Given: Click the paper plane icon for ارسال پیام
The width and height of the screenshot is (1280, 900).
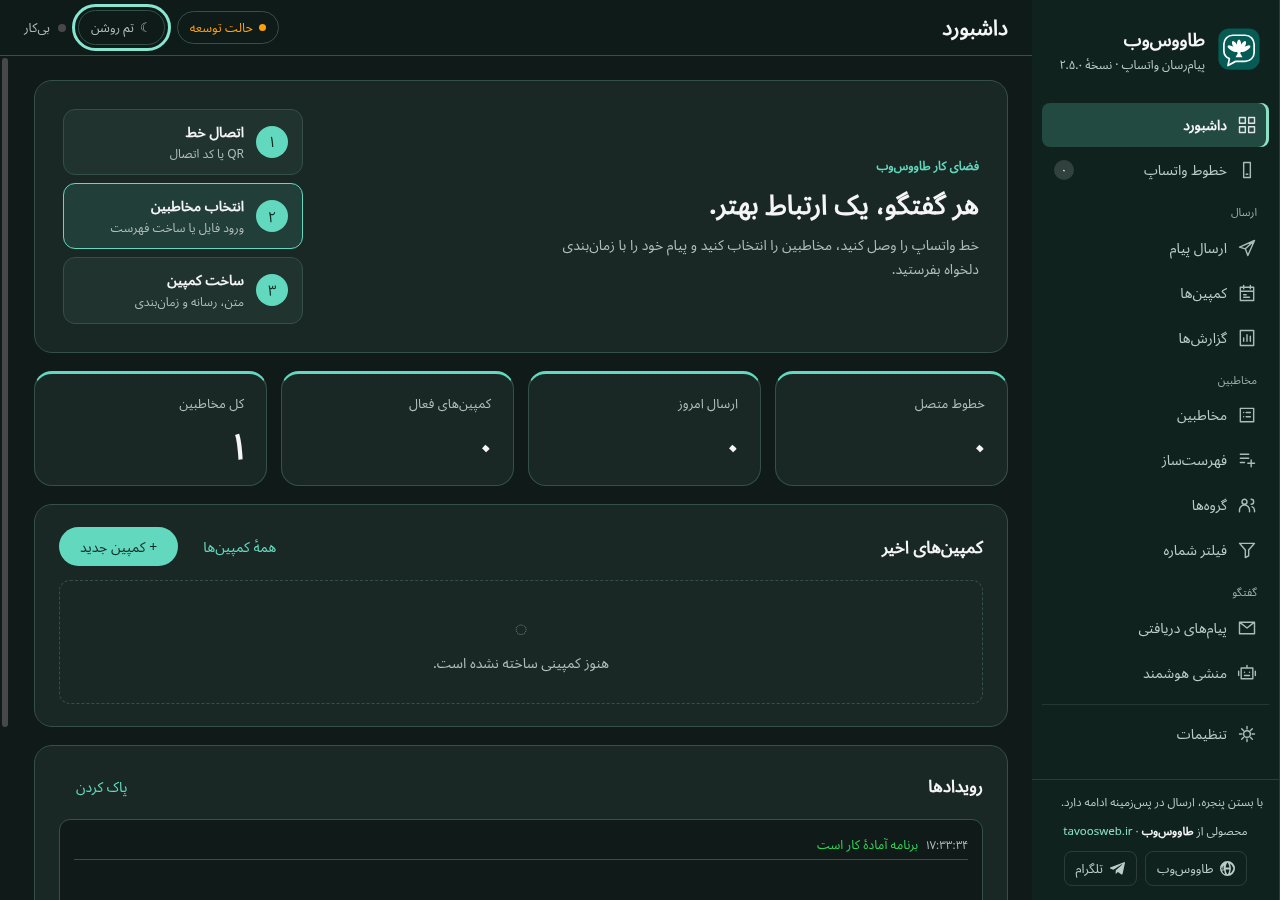Looking at the screenshot, I should [x=1247, y=248].
